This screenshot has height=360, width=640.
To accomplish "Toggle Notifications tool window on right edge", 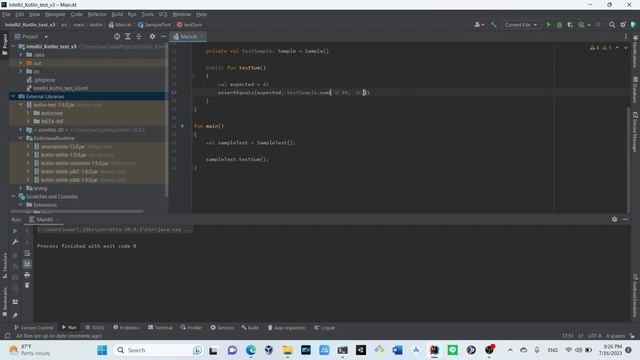I will (x=636, y=52).
